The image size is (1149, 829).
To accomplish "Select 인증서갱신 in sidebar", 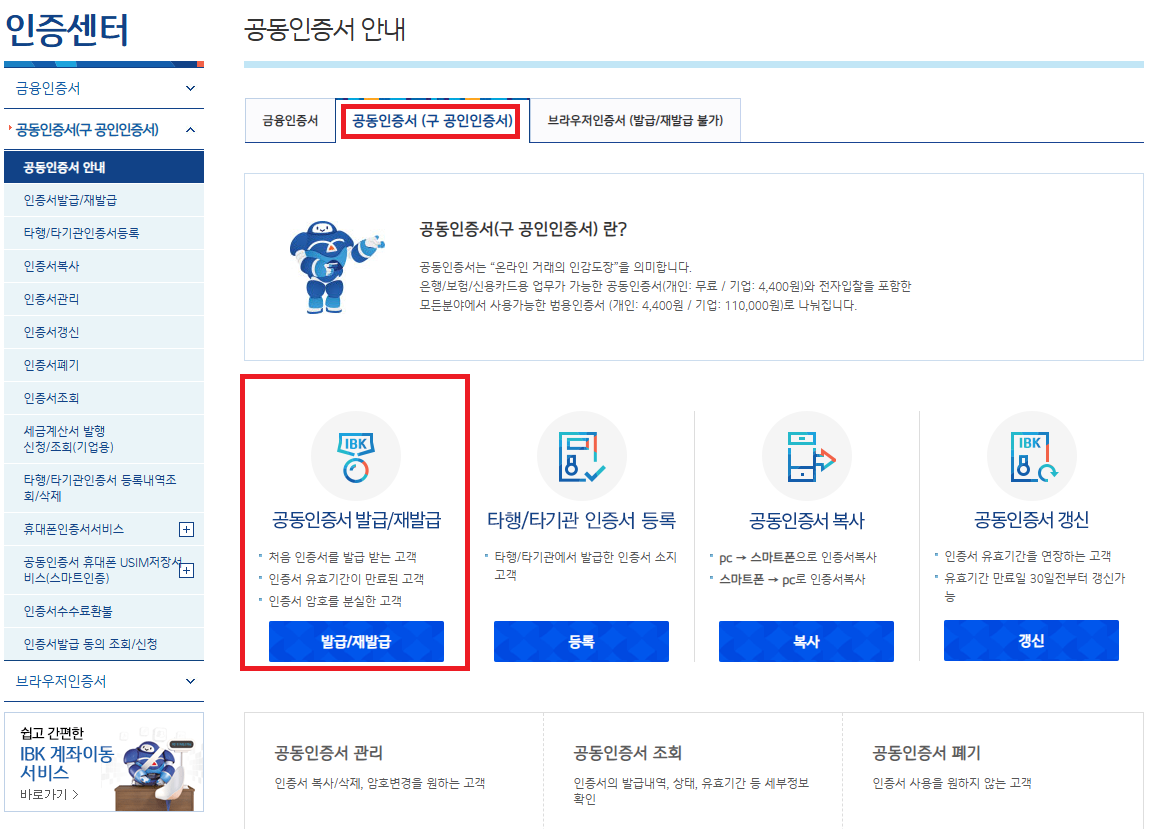I will click(104, 332).
